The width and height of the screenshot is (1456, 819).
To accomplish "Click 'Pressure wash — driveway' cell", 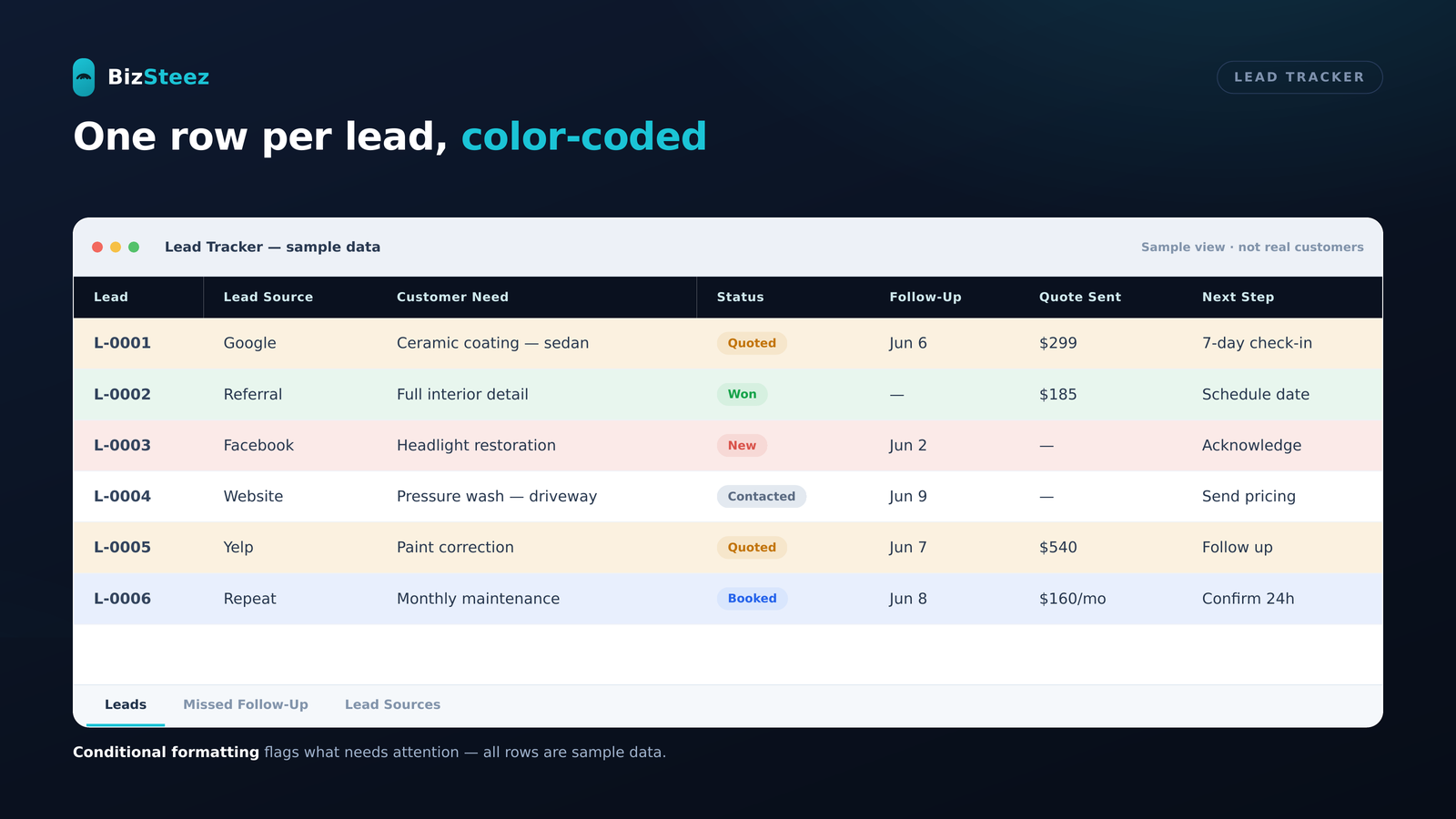I will click(497, 496).
